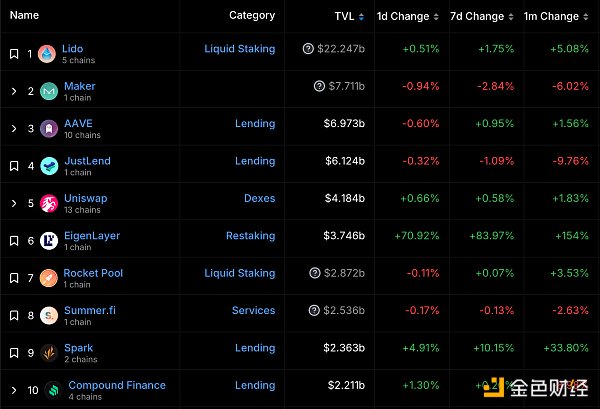Expand the Compound Finance row
The image size is (600, 409).
click(14, 390)
